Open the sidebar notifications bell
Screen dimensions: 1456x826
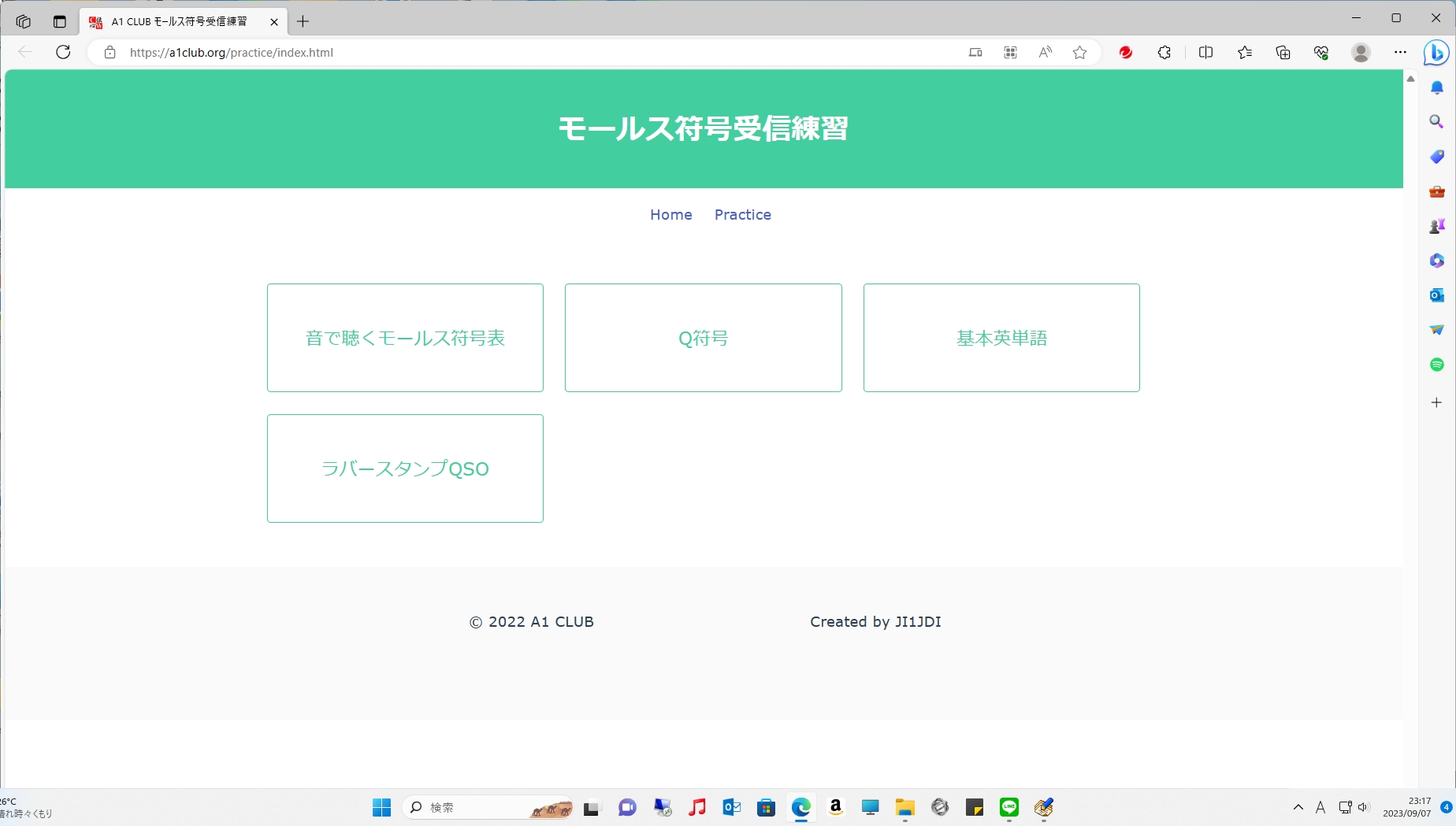click(x=1437, y=87)
